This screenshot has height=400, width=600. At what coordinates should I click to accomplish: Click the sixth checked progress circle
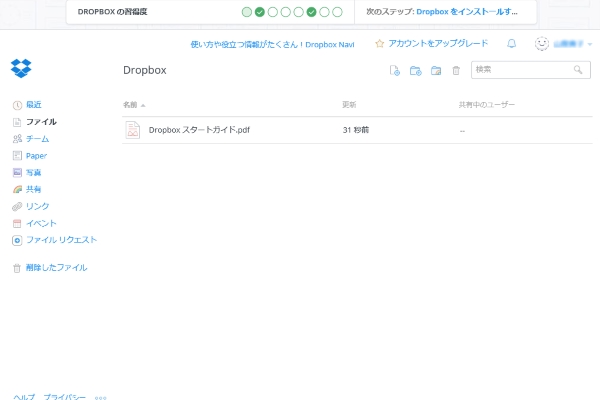coord(311,12)
